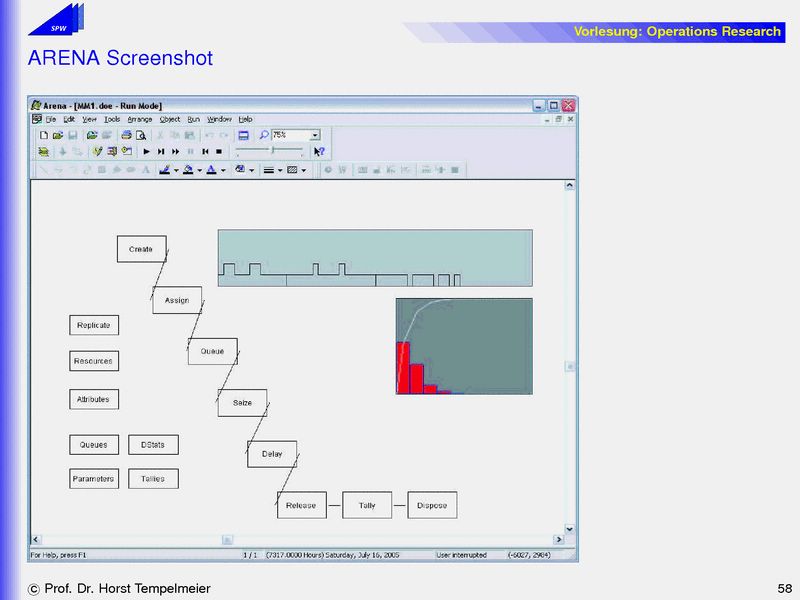Select the Dispose module block

pyautogui.click(x=432, y=505)
